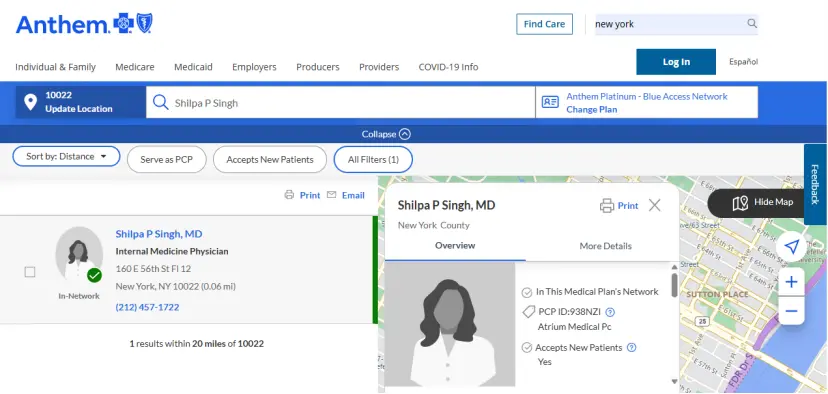Click the Anthem Platinum - Blue Access Network text
Image resolution: width=828 pixels, height=394 pixels.
pyautogui.click(x=646, y=97)
